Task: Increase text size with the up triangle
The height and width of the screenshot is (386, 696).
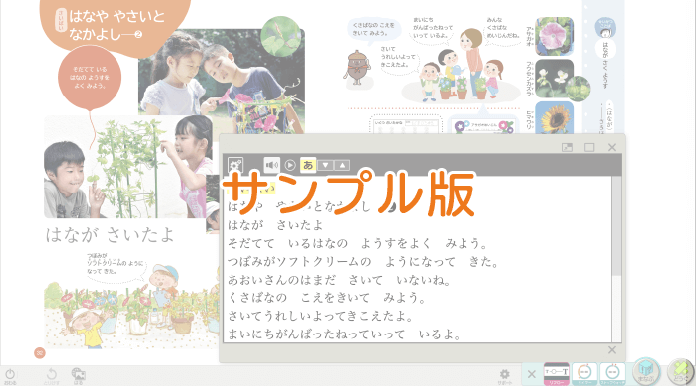Action: tap(342, 165)
